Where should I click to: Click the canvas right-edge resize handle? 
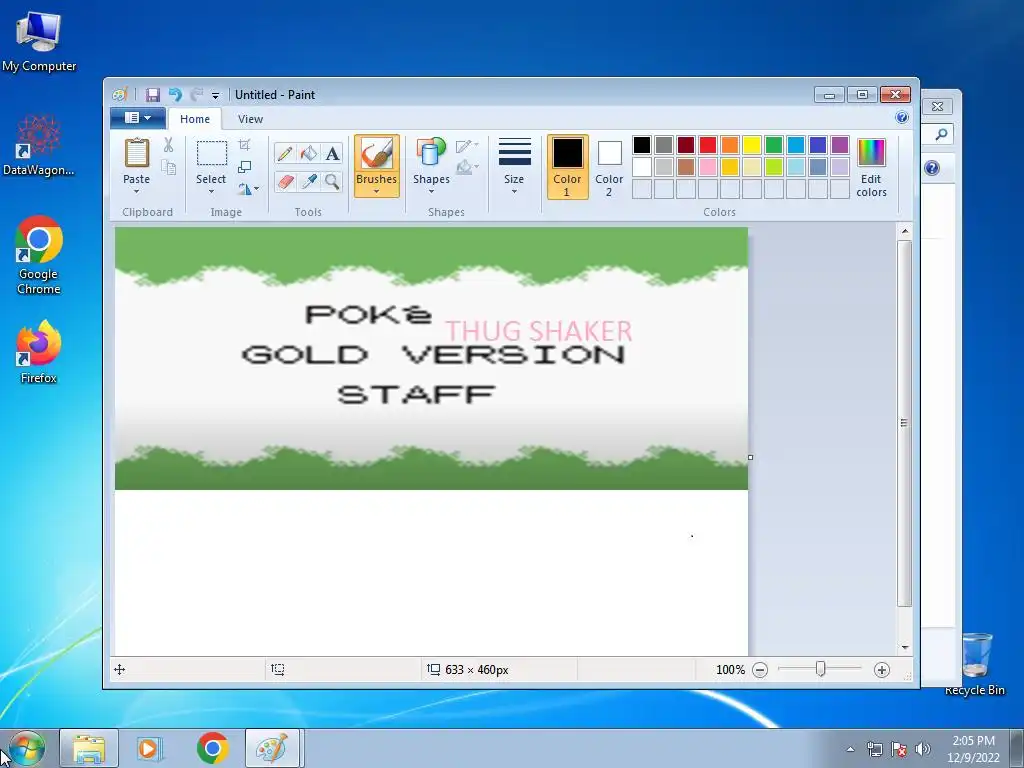pos(750,457)
